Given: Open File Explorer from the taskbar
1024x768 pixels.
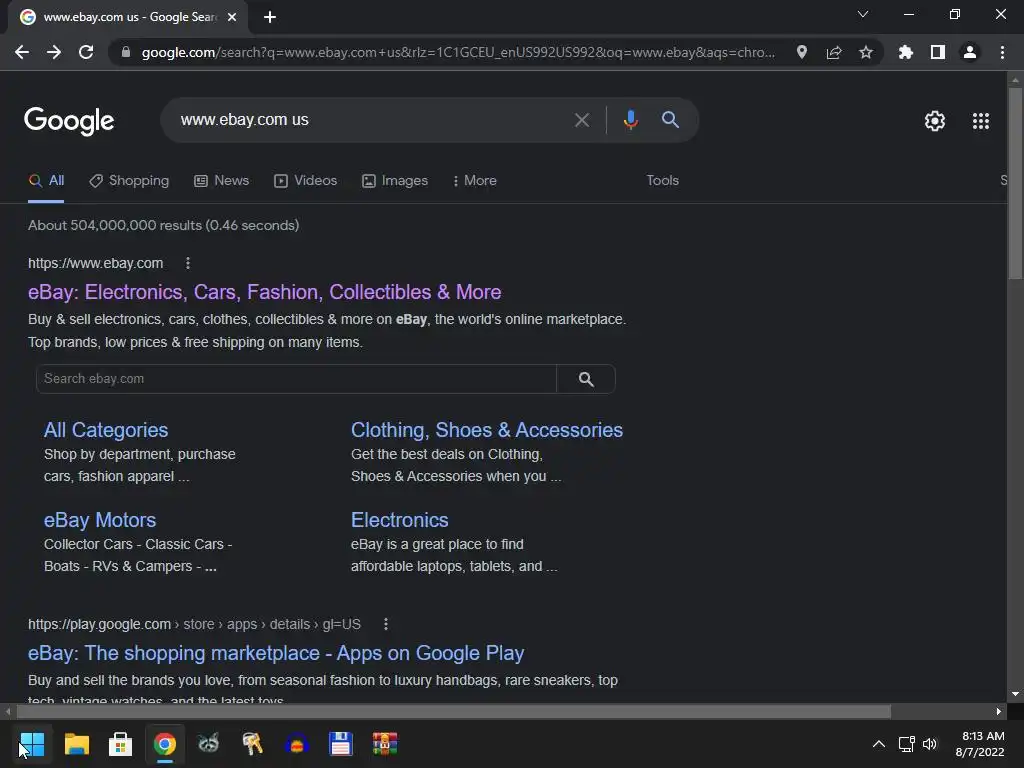Looking at the screenshot, I should (76, 744).
